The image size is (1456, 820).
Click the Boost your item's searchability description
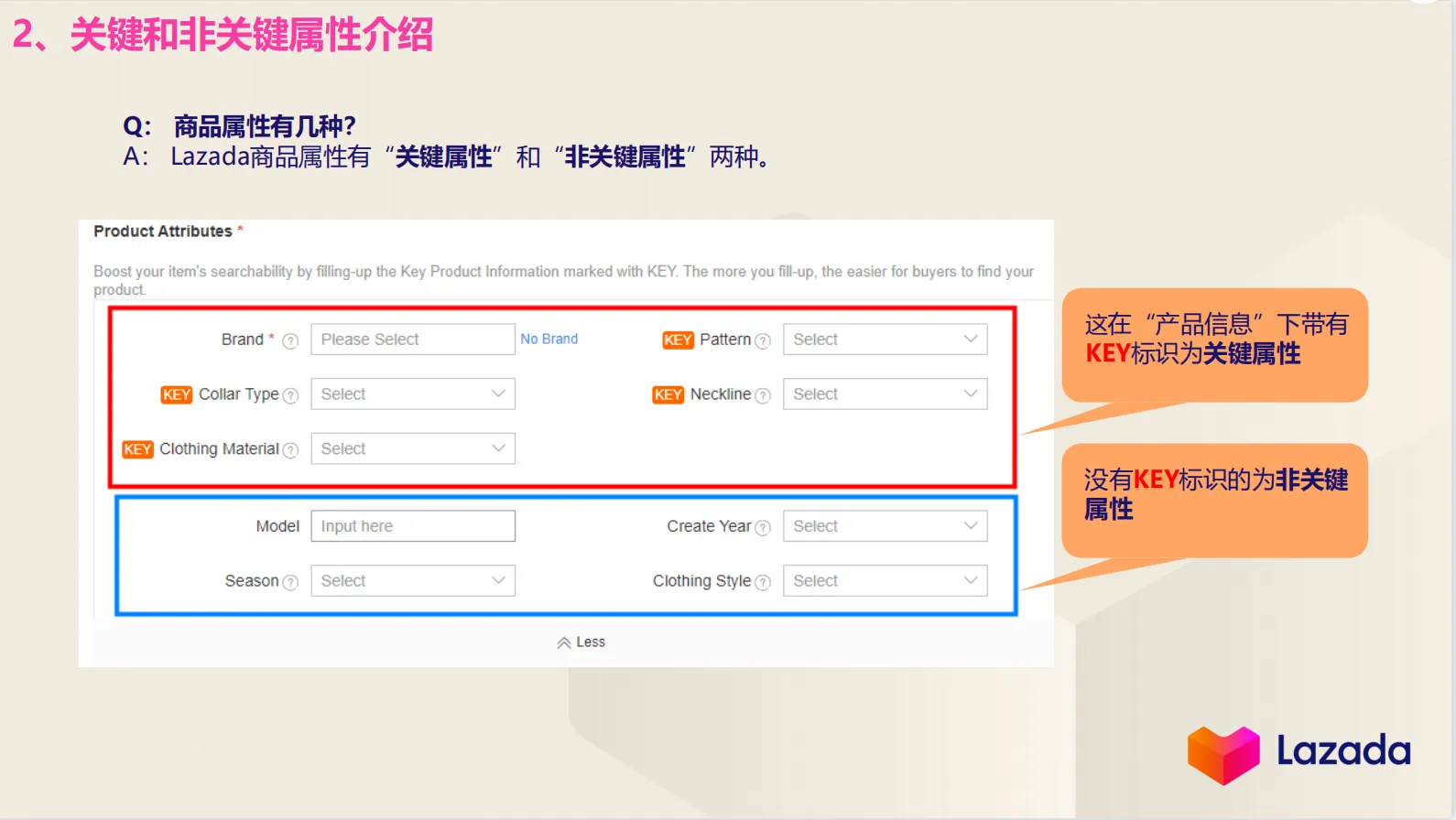click(x=563, y=280)
